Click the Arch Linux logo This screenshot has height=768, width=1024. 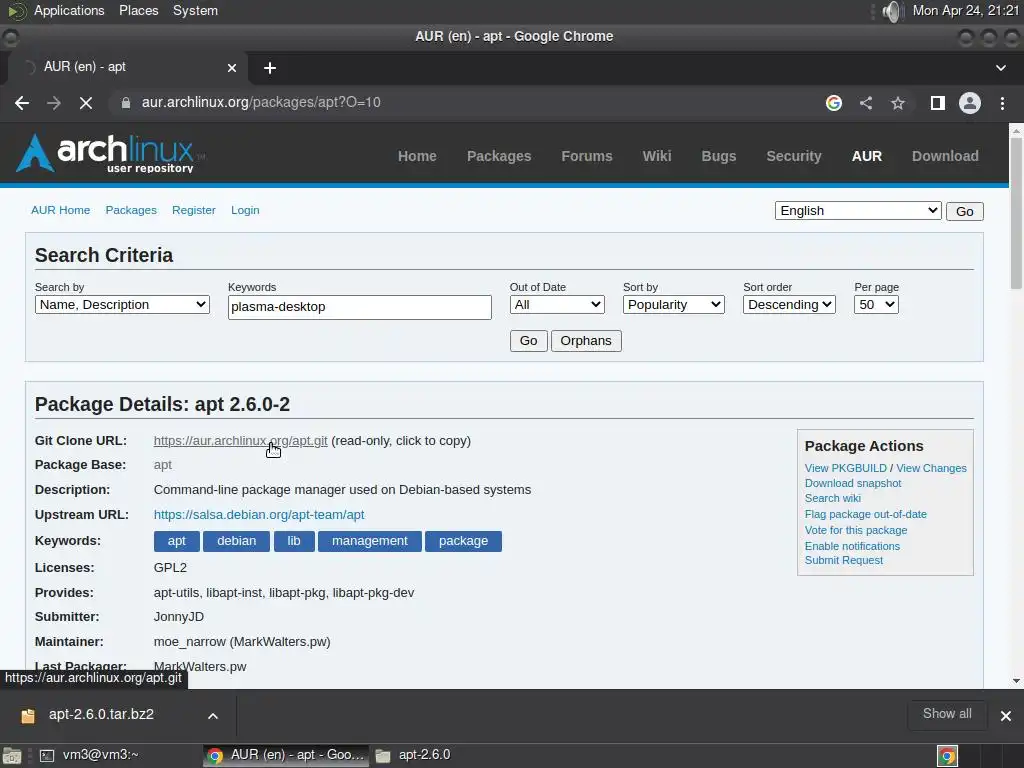coord(110,153)
